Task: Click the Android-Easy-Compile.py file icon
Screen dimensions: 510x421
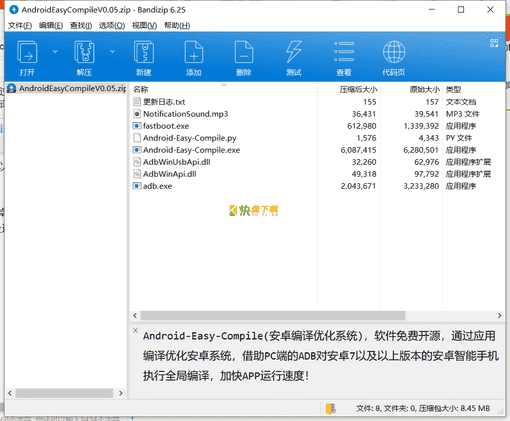Action: pyautogui.click(x=137, y=138)
